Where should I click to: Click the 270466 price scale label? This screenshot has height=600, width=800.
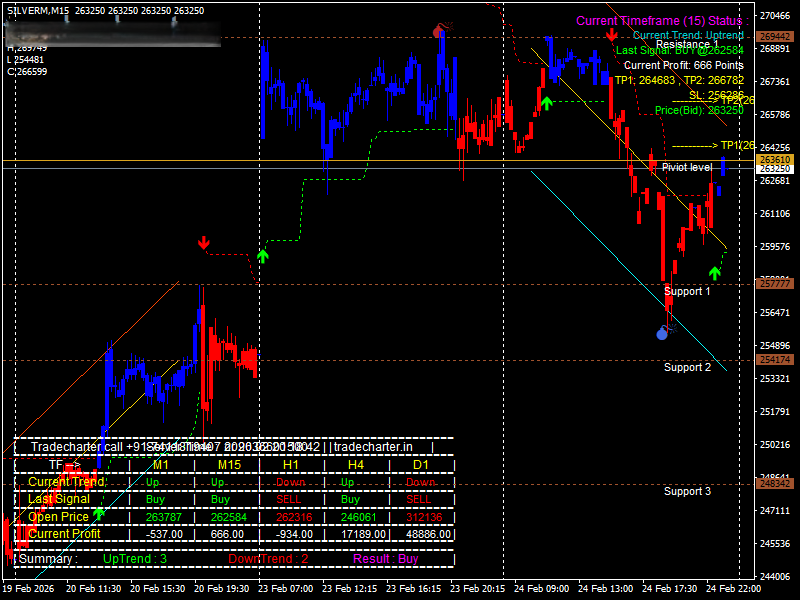click(x=775, y=16)
